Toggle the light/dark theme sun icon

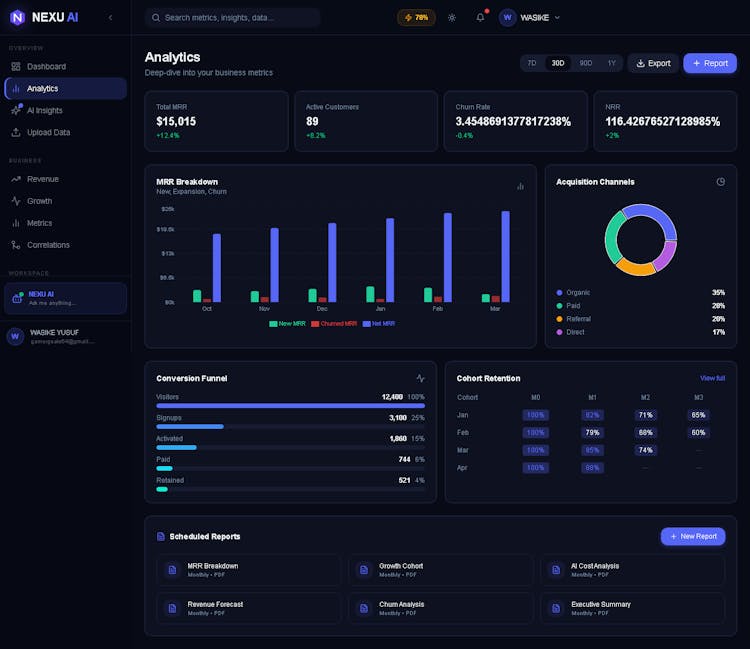pyautogui.click(x=452, y=18)
